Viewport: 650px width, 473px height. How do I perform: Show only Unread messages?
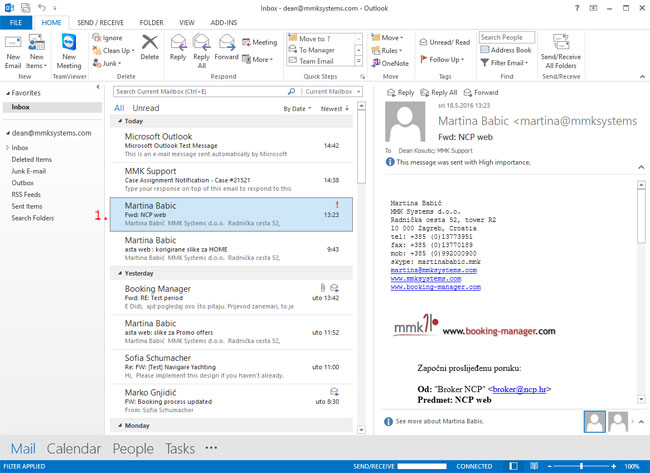click(146, 108)
